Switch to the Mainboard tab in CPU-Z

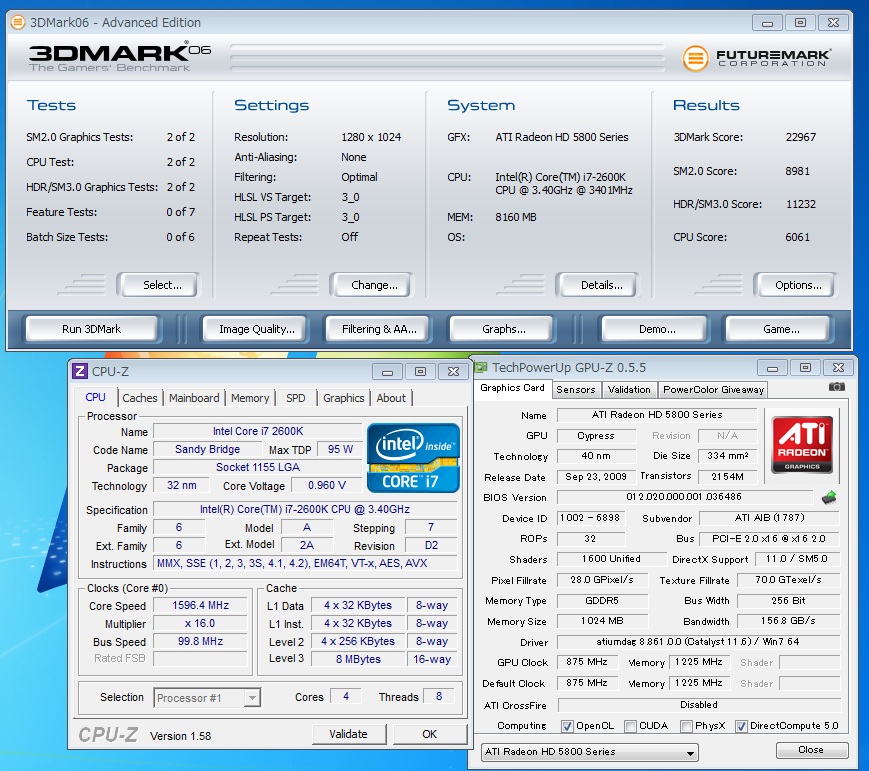click(194, 398)
